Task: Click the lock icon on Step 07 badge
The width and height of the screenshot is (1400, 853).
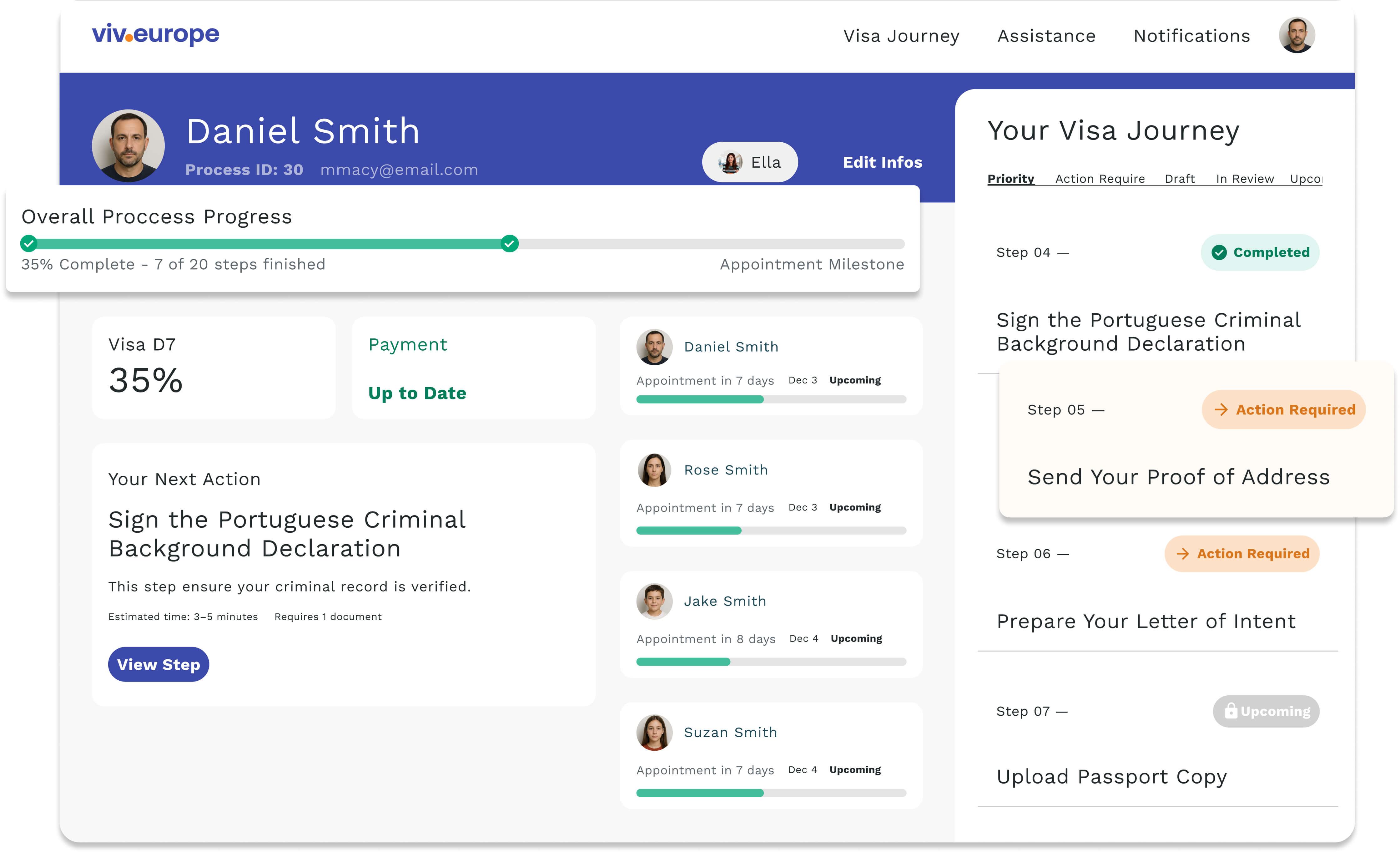Action: pyautogui.click(x=1231, y=710)
